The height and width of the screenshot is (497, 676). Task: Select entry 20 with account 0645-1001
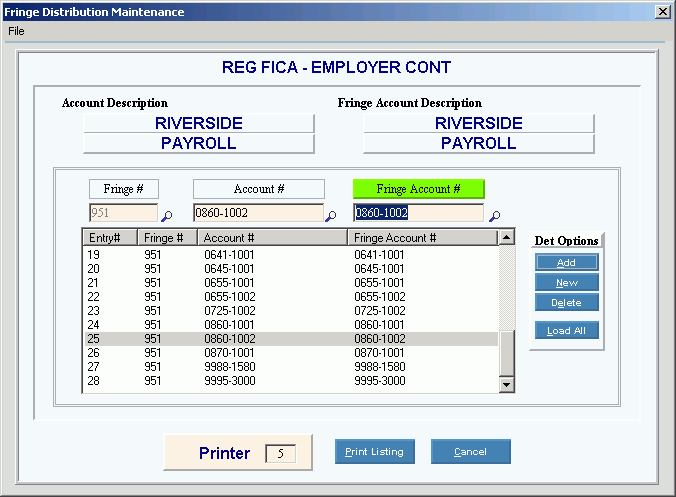coord(291,269)
